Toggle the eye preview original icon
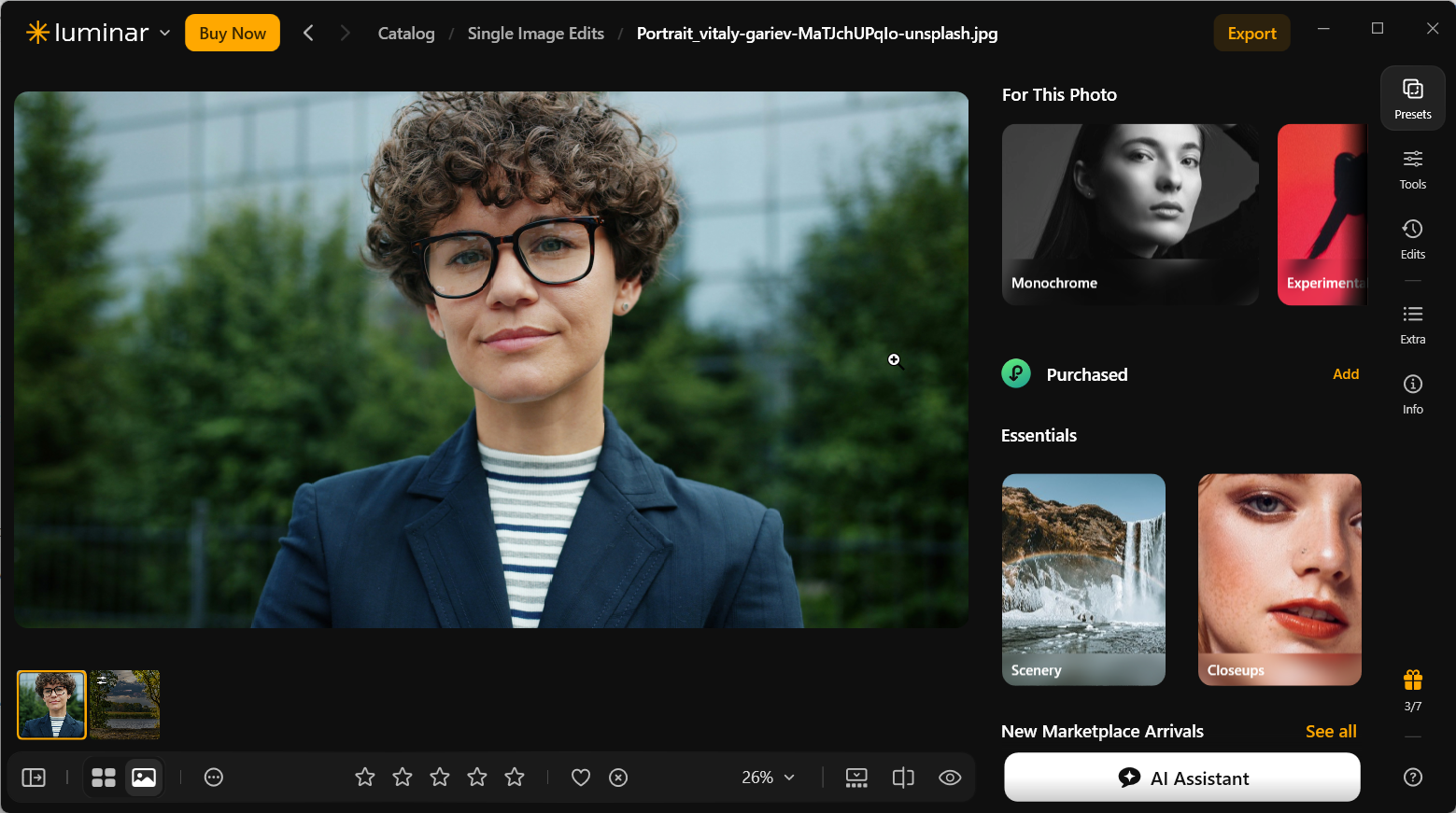 coord(950,778)
